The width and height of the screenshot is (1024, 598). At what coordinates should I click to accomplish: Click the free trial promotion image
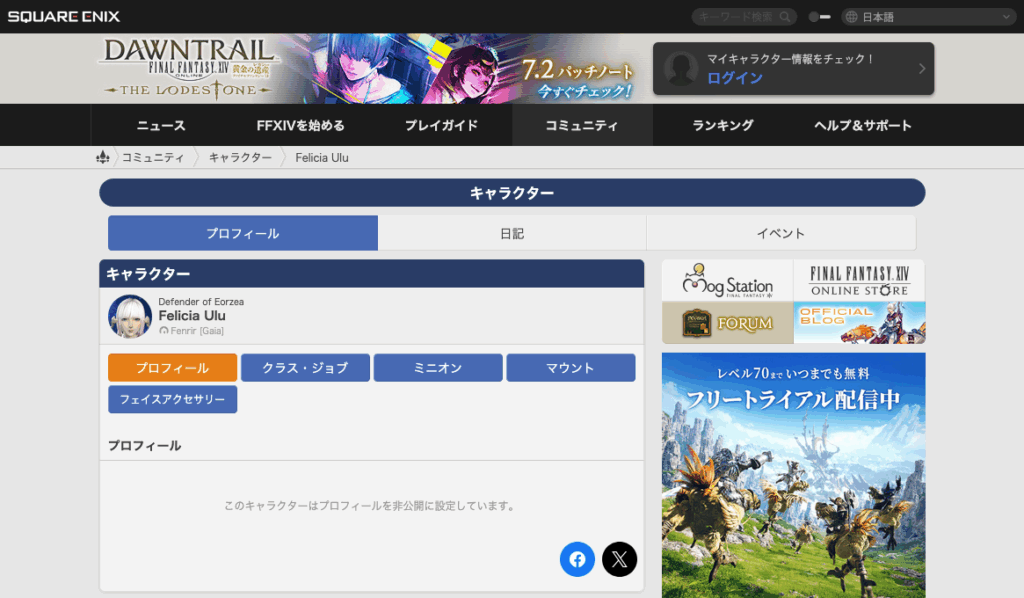793,475
